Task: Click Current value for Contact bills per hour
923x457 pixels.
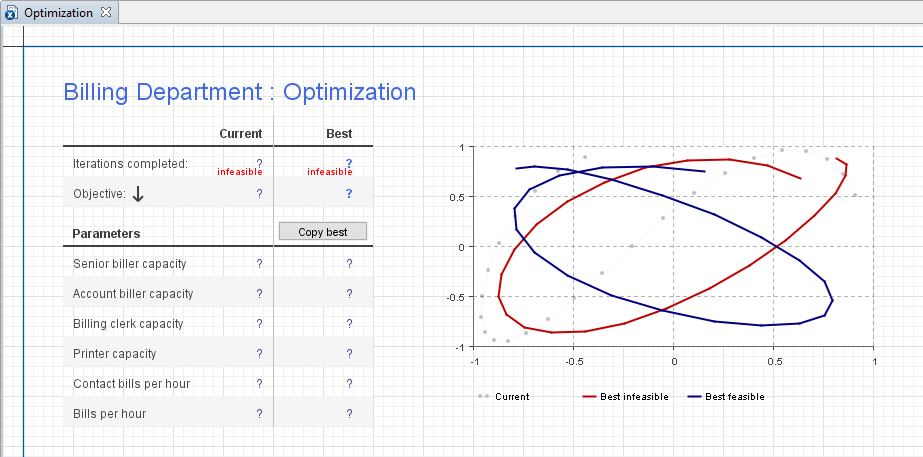Action: click(x=260, y=384)
